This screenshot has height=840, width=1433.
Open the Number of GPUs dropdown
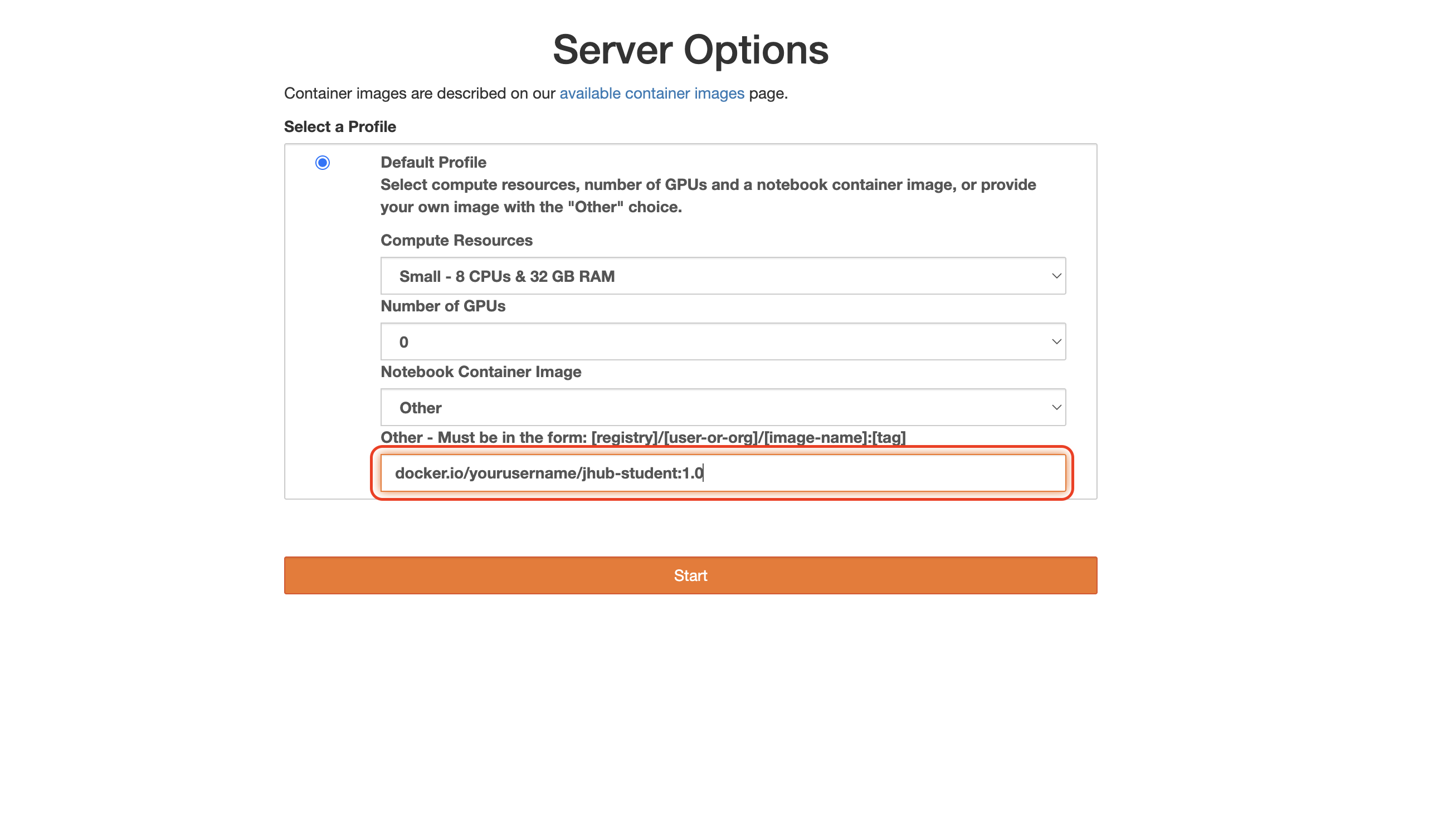click(723, 341)
